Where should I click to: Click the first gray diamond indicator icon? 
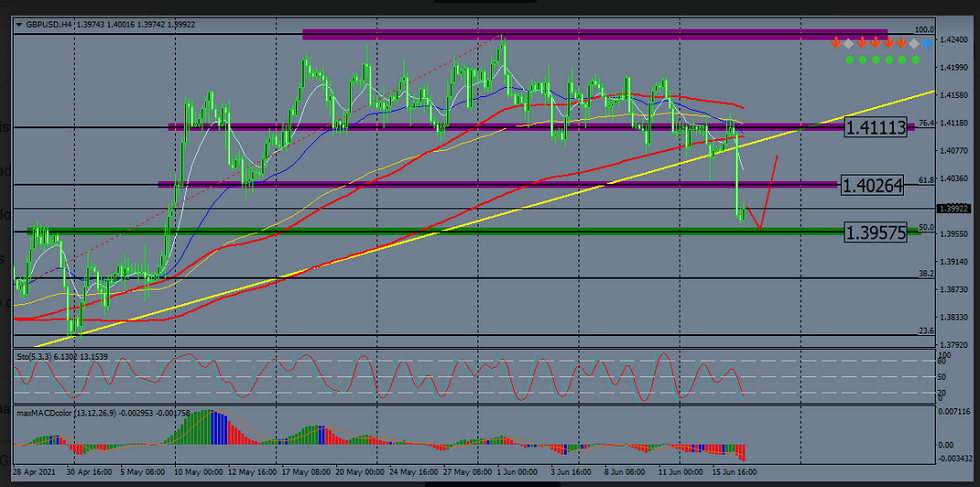pyautogui.click(x=849, y=44)
